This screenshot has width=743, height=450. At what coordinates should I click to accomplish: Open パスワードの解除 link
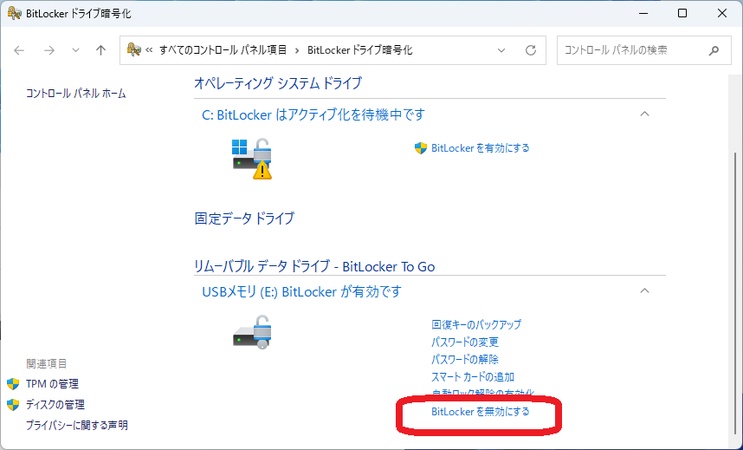pos(465,360)
